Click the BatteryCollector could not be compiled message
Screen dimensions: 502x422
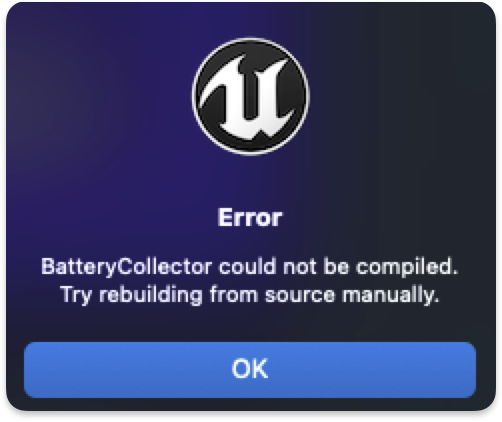click(250, 267)
